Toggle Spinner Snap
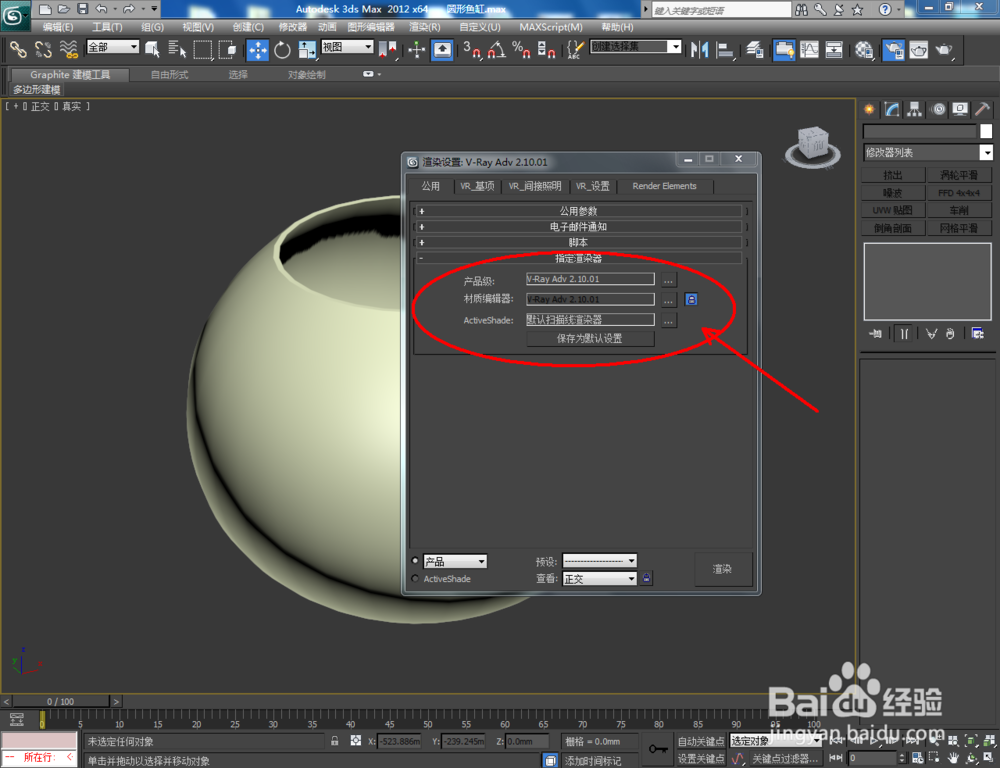The image size is (1000, 768). click(x=547, y=50)
